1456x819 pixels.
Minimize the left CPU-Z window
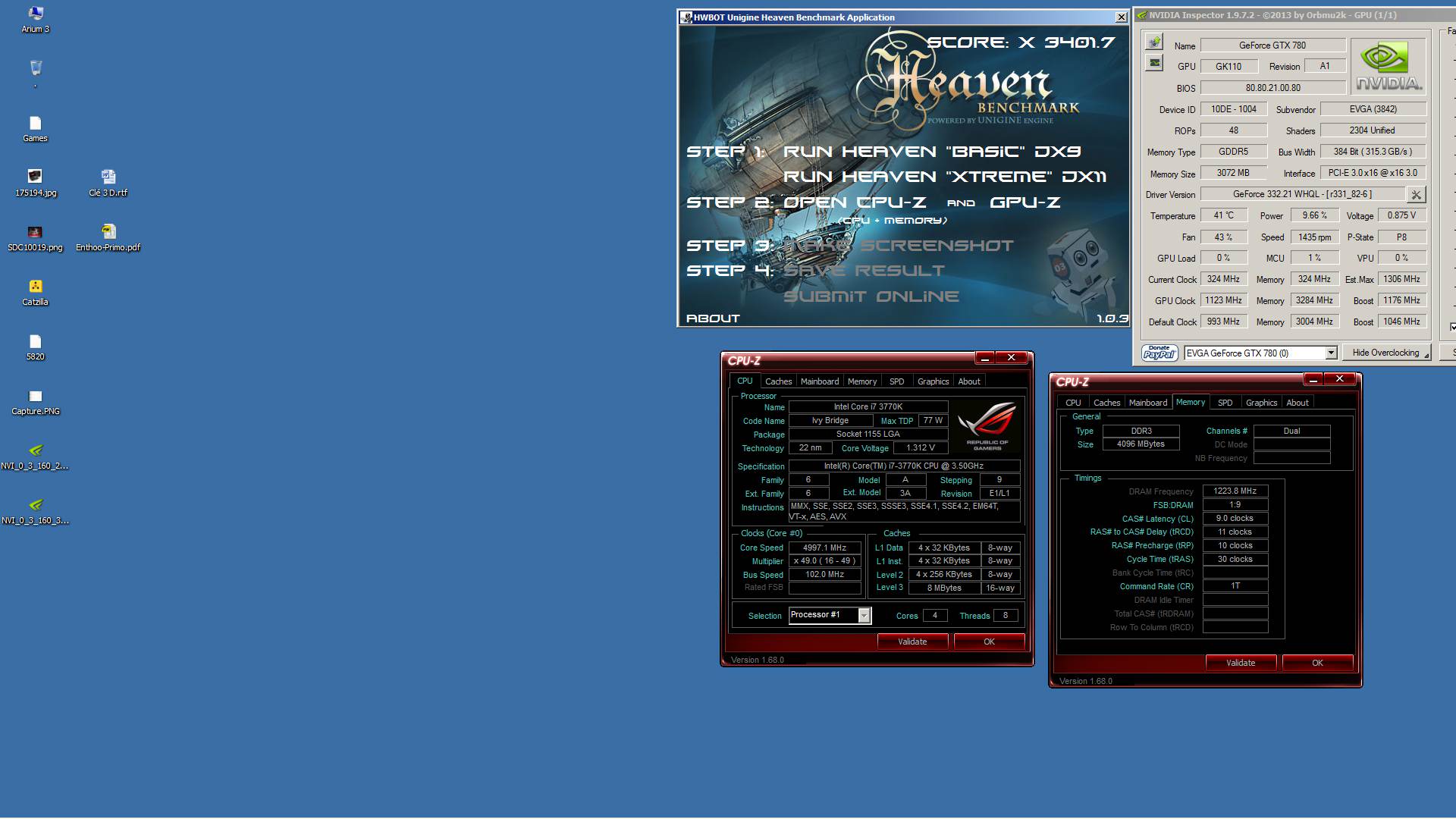pos(984,357)
